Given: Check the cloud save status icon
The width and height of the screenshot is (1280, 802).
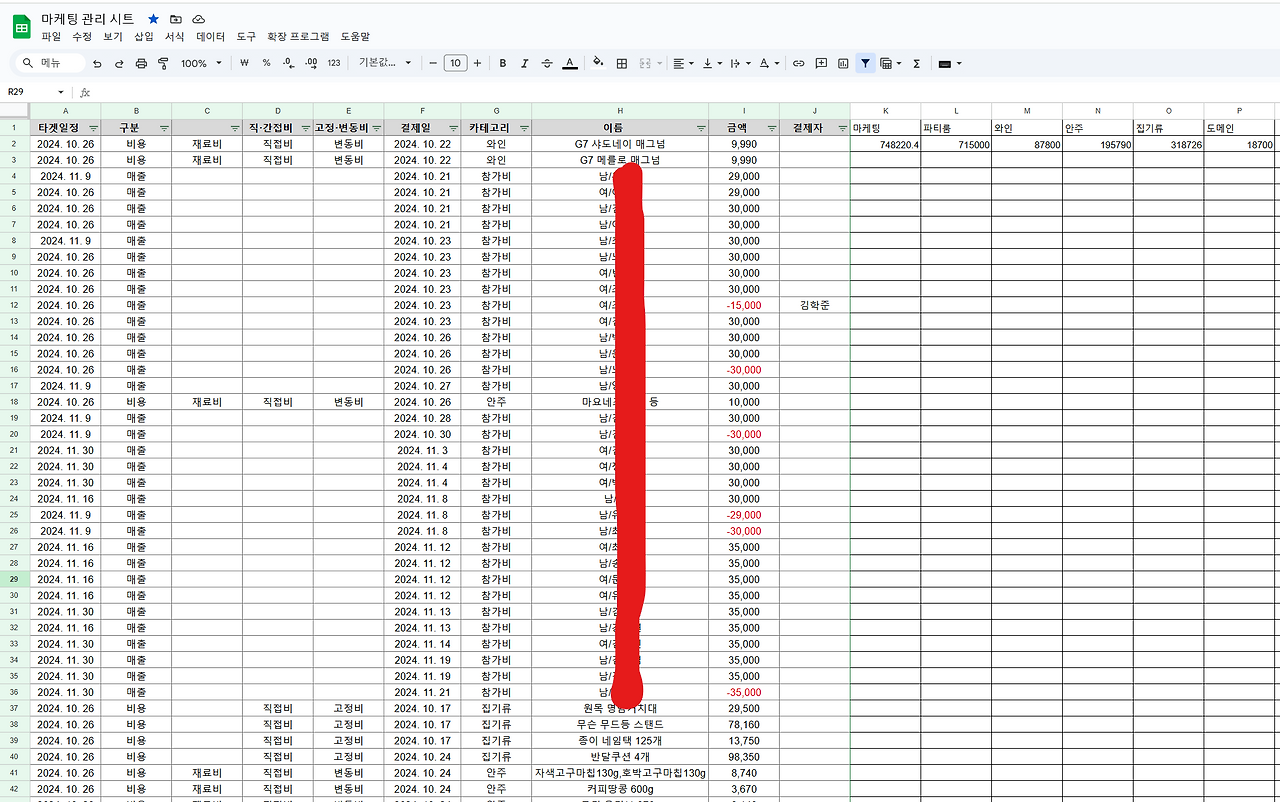Looking at the screenshot, I should tap(198, 19).
